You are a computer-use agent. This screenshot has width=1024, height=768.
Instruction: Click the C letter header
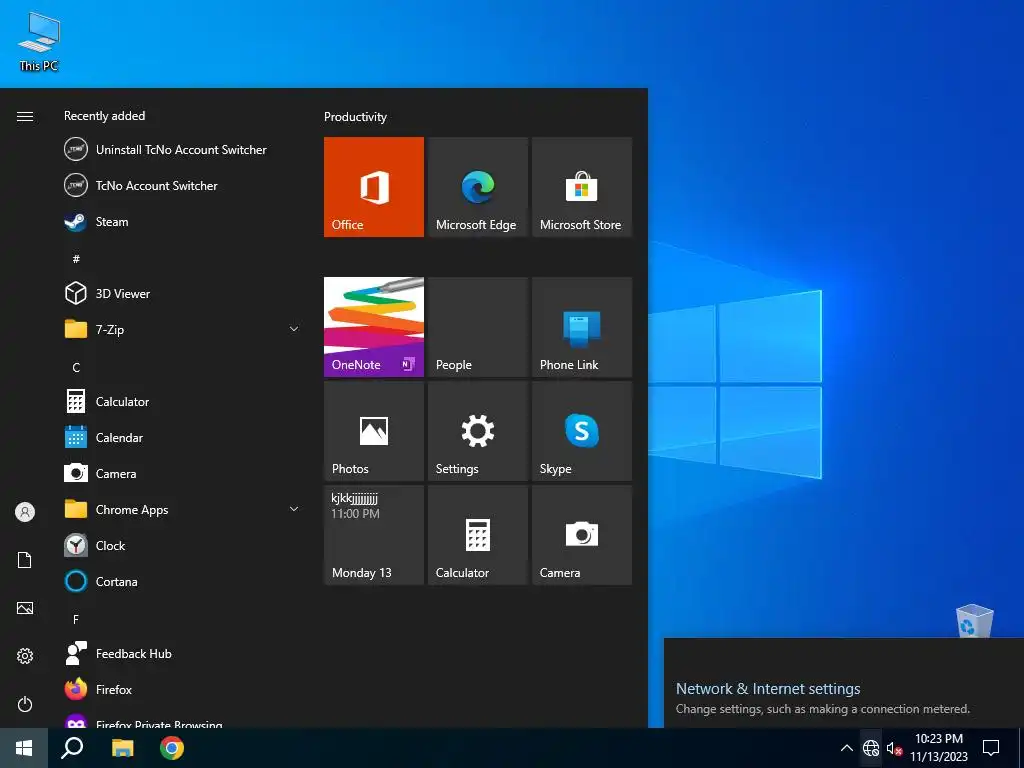pos(76,368)
